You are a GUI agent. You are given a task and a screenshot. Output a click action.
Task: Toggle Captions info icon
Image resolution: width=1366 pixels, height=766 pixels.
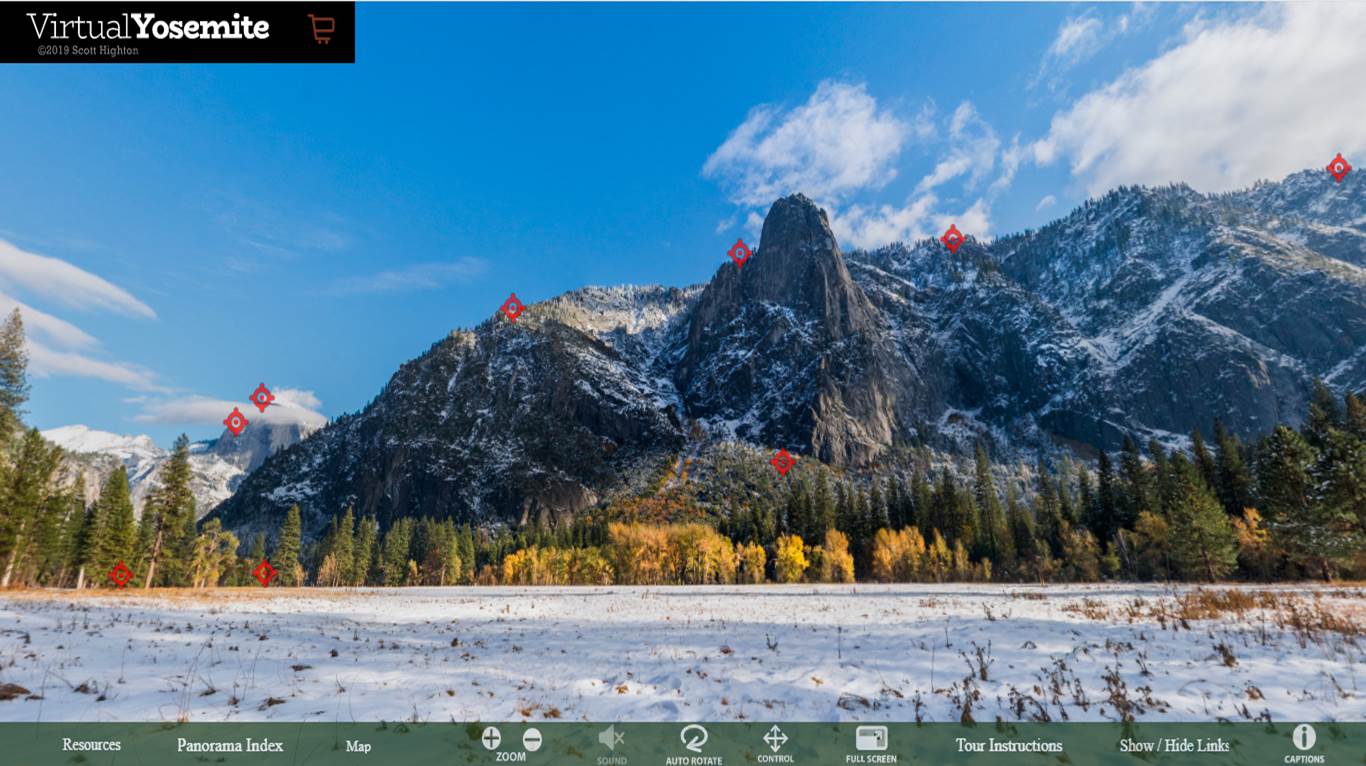pos(1304,738)
